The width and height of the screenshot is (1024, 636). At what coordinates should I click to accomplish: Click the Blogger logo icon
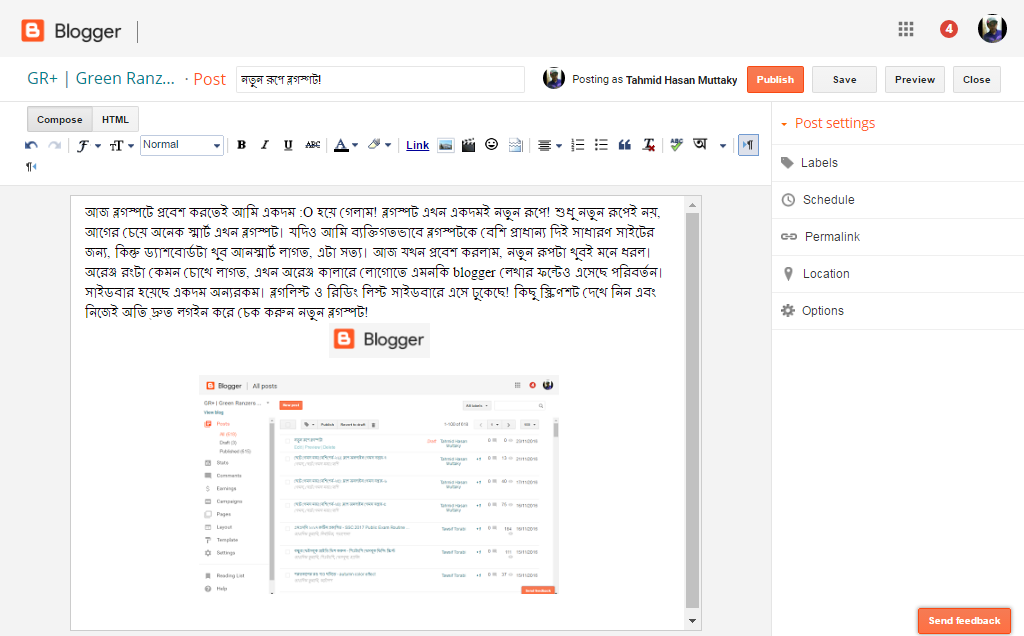[33, 31]
